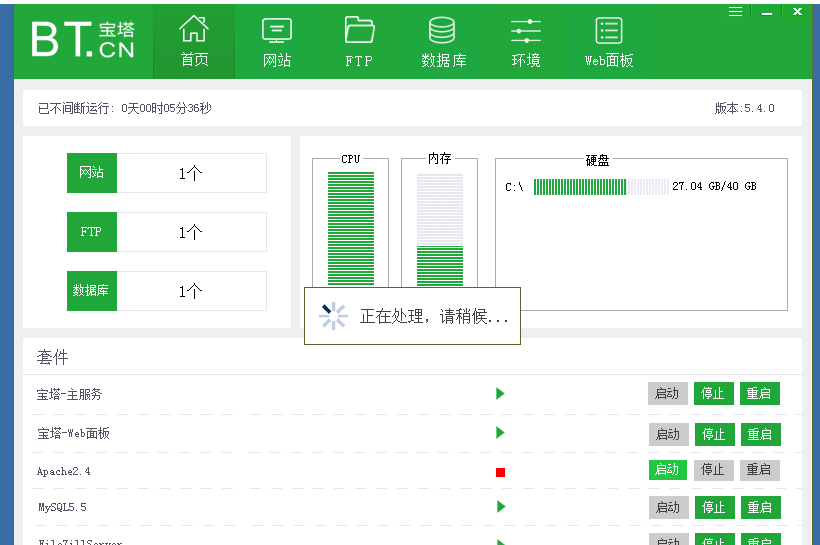
Task: Go to the 数据库 tab
Action: tap(443, 41)
